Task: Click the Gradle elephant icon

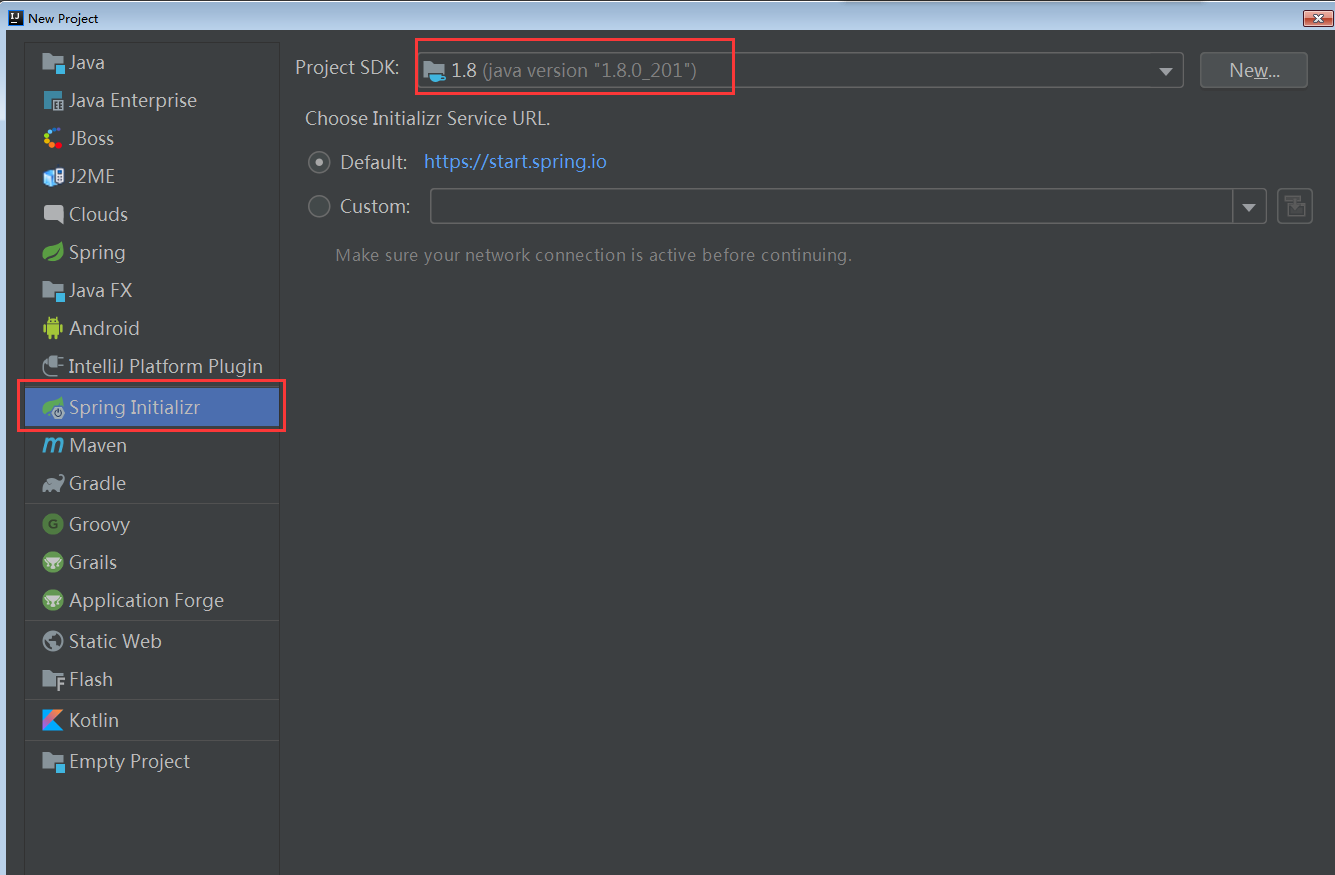Action: coord(53,483)
